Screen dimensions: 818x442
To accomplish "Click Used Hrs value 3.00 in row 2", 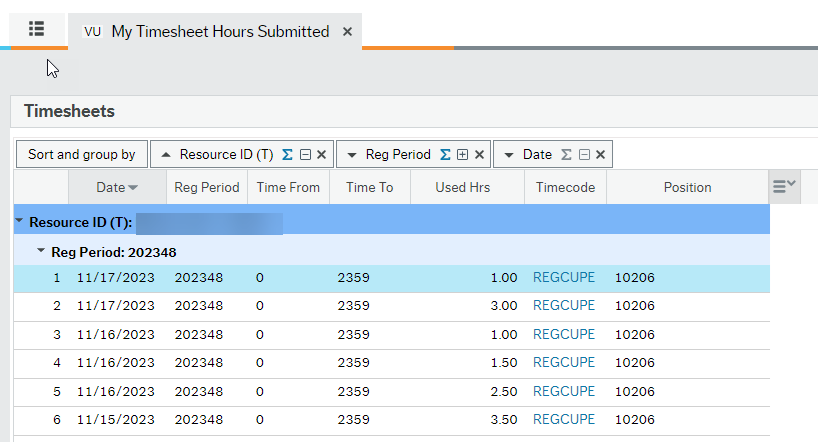I will (504, 306).
